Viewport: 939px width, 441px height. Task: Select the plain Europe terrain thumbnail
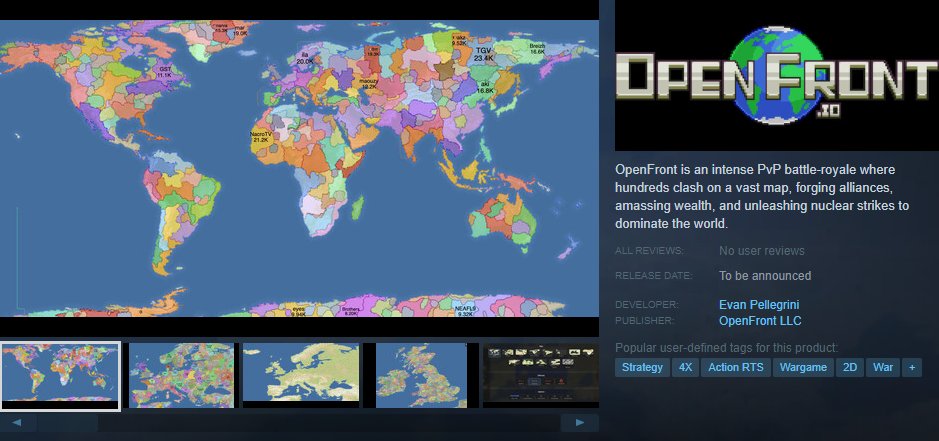[301, 376]
